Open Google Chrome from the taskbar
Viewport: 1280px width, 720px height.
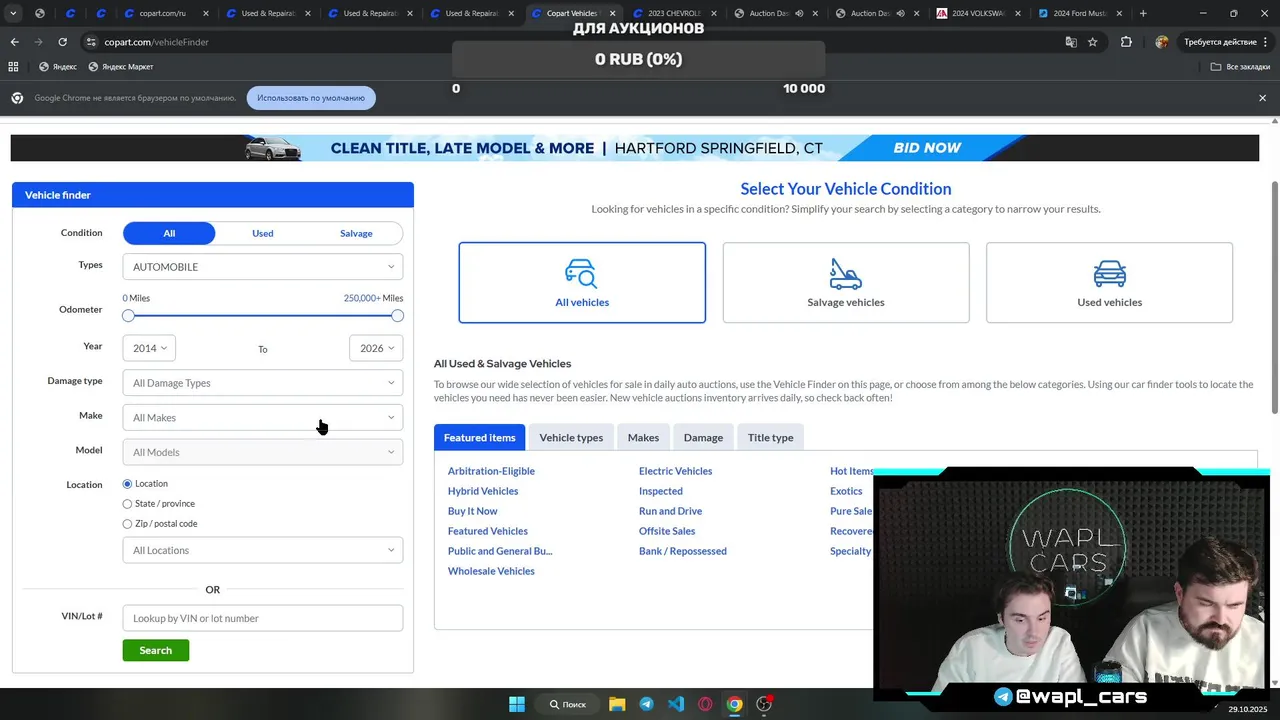point(735,704)
